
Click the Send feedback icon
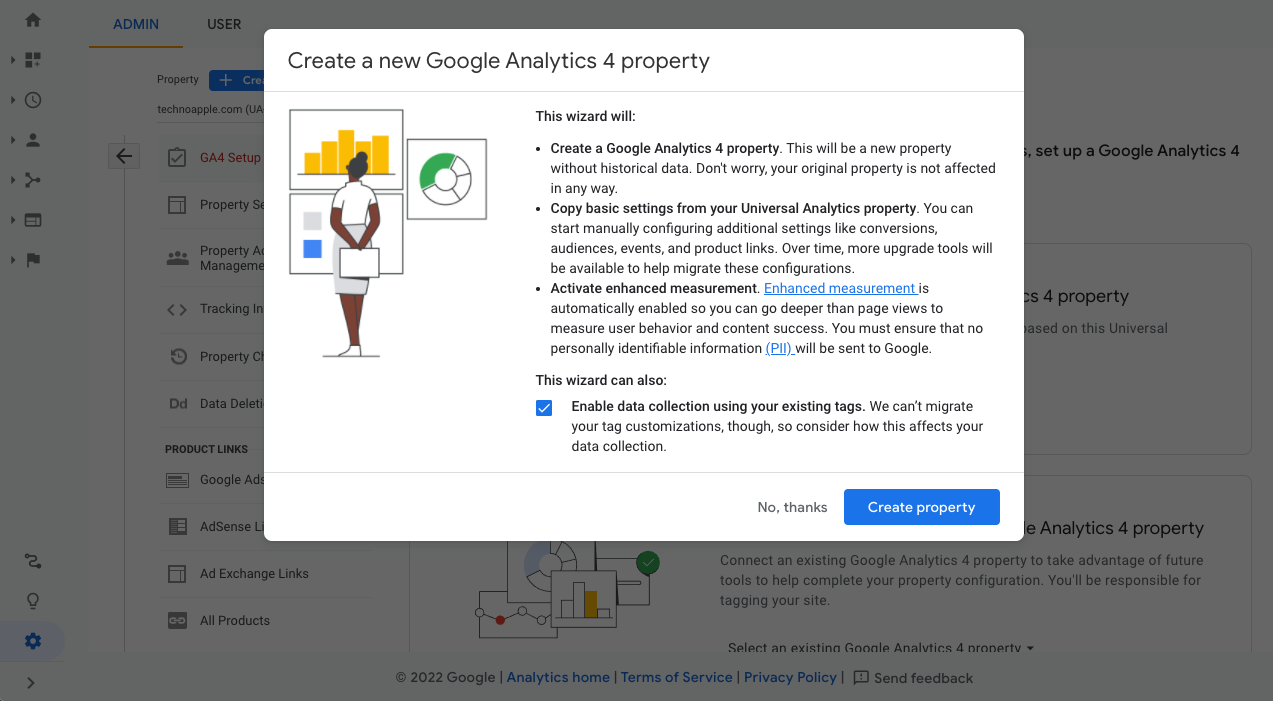pos(861,677)
